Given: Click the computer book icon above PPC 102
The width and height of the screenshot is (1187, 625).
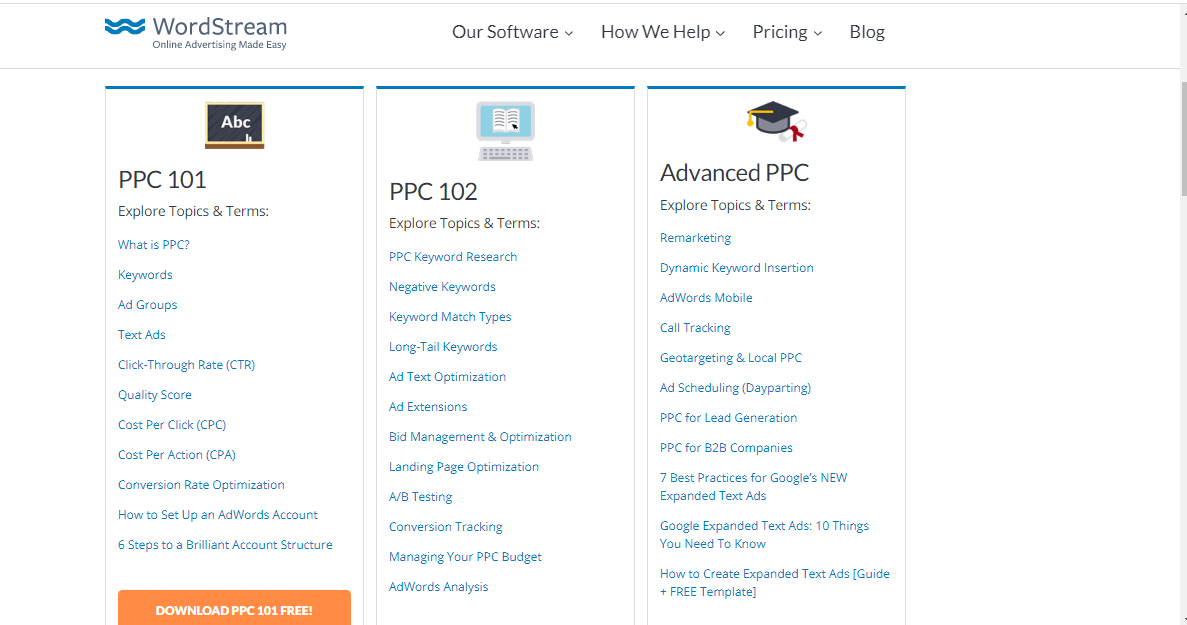Looking at the screenshot, I should coord(506,131).
